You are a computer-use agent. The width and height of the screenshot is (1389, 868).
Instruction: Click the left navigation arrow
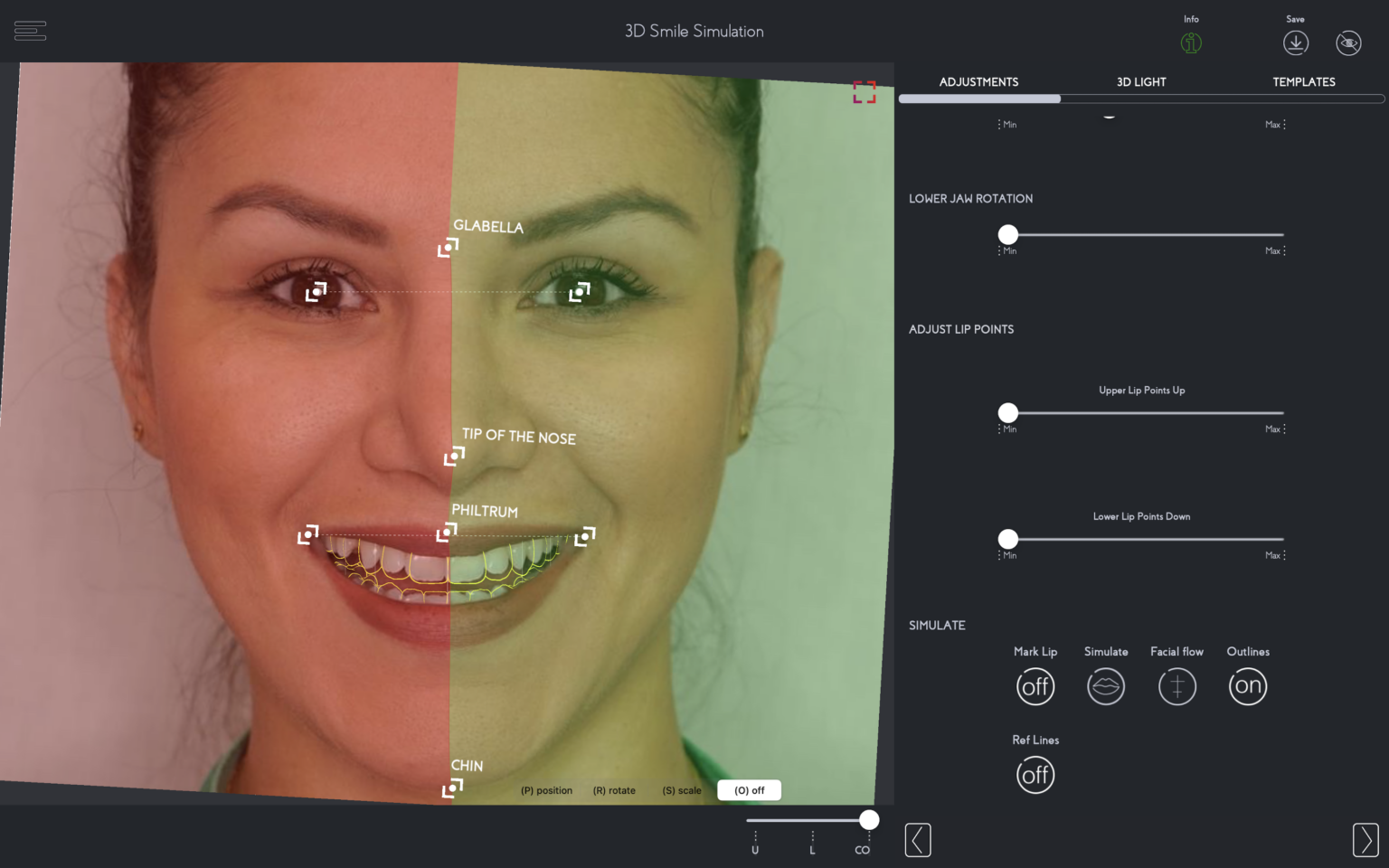(x=918, y=839)
